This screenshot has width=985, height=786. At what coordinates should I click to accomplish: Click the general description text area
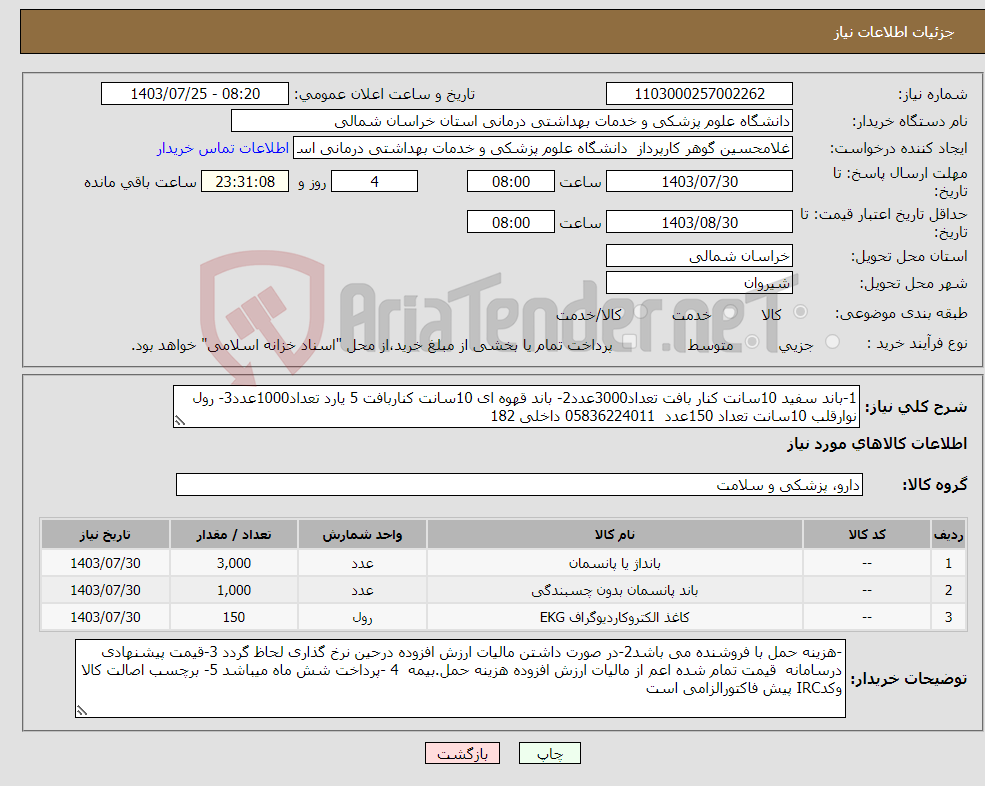coord(516,407)
